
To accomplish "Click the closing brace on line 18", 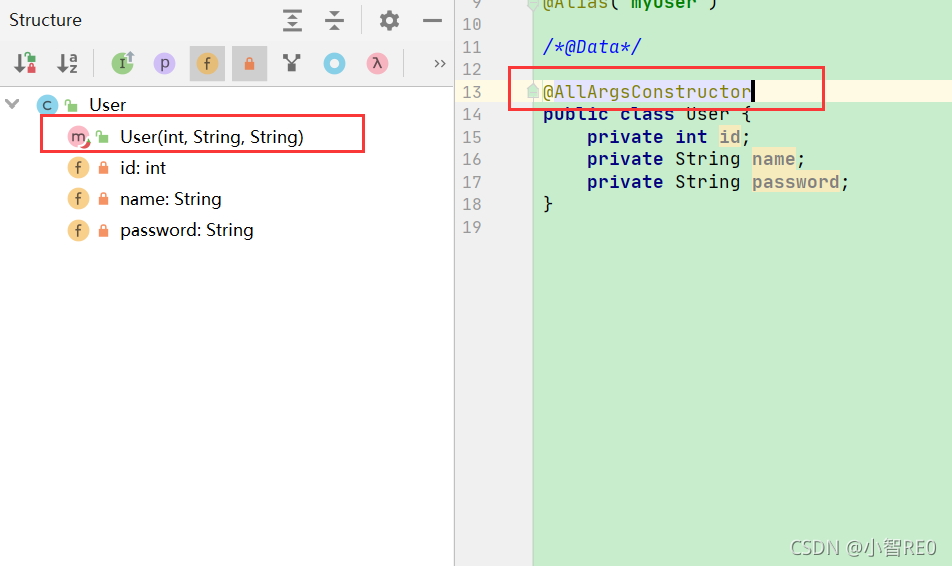I will 548,204.
